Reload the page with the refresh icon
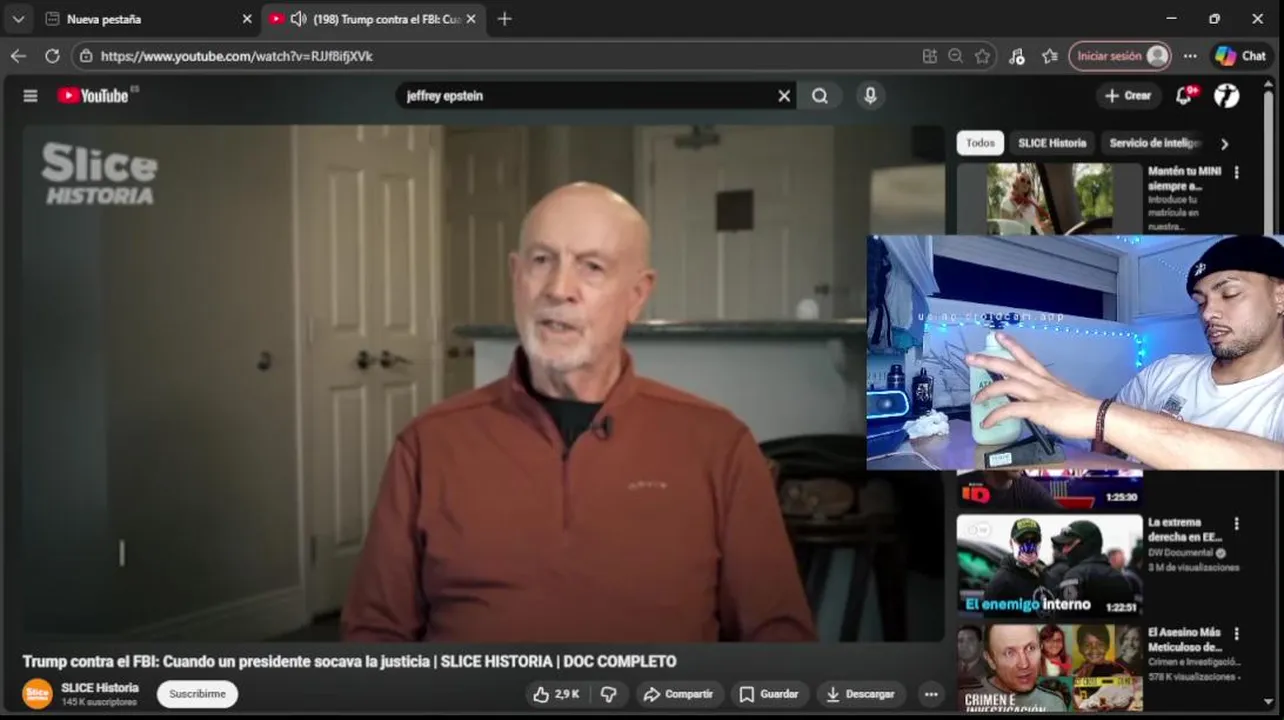The height and width of the screenshot is (720, 1284). (52, 56)
